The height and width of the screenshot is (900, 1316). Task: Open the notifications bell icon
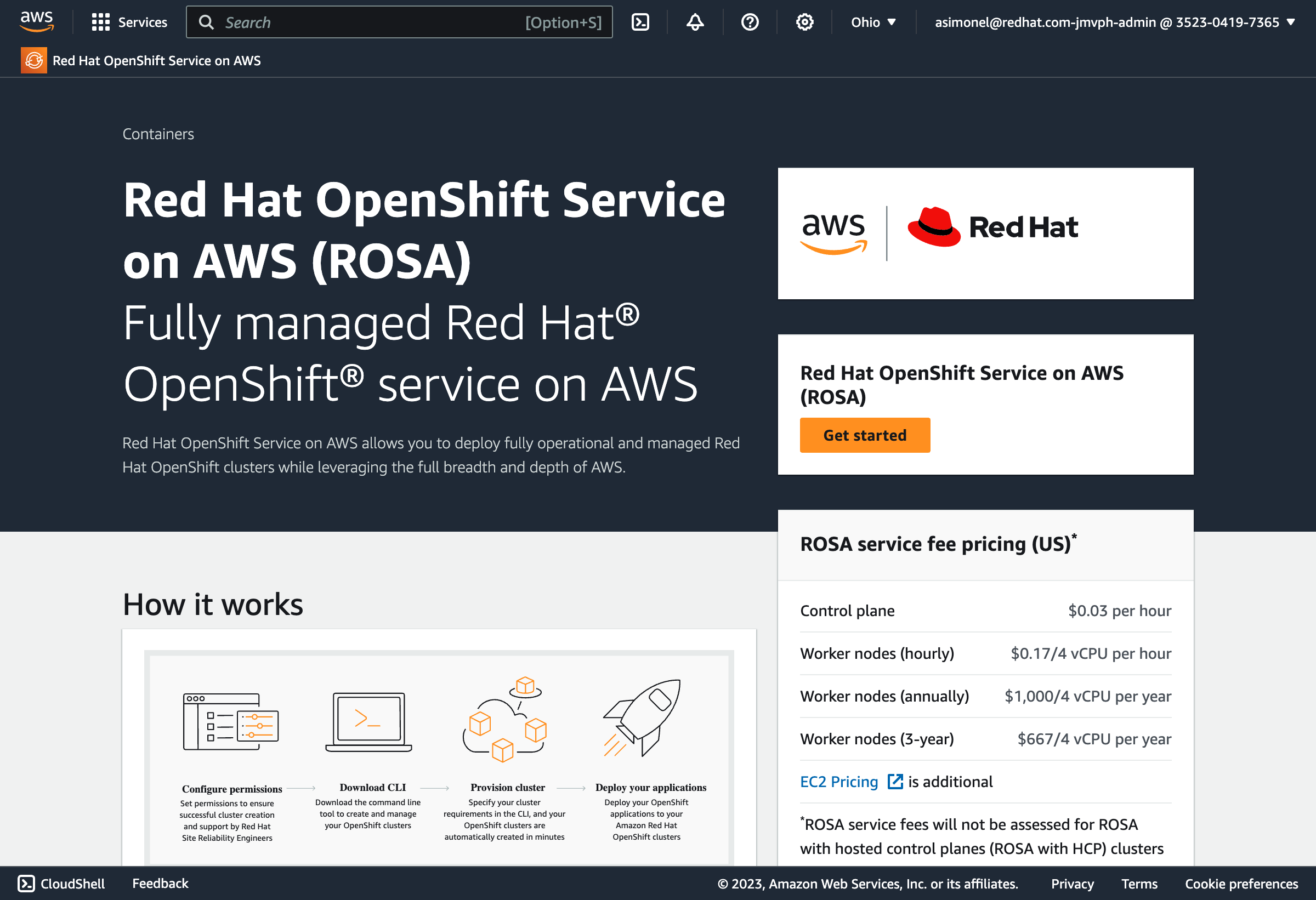[695, 22]
